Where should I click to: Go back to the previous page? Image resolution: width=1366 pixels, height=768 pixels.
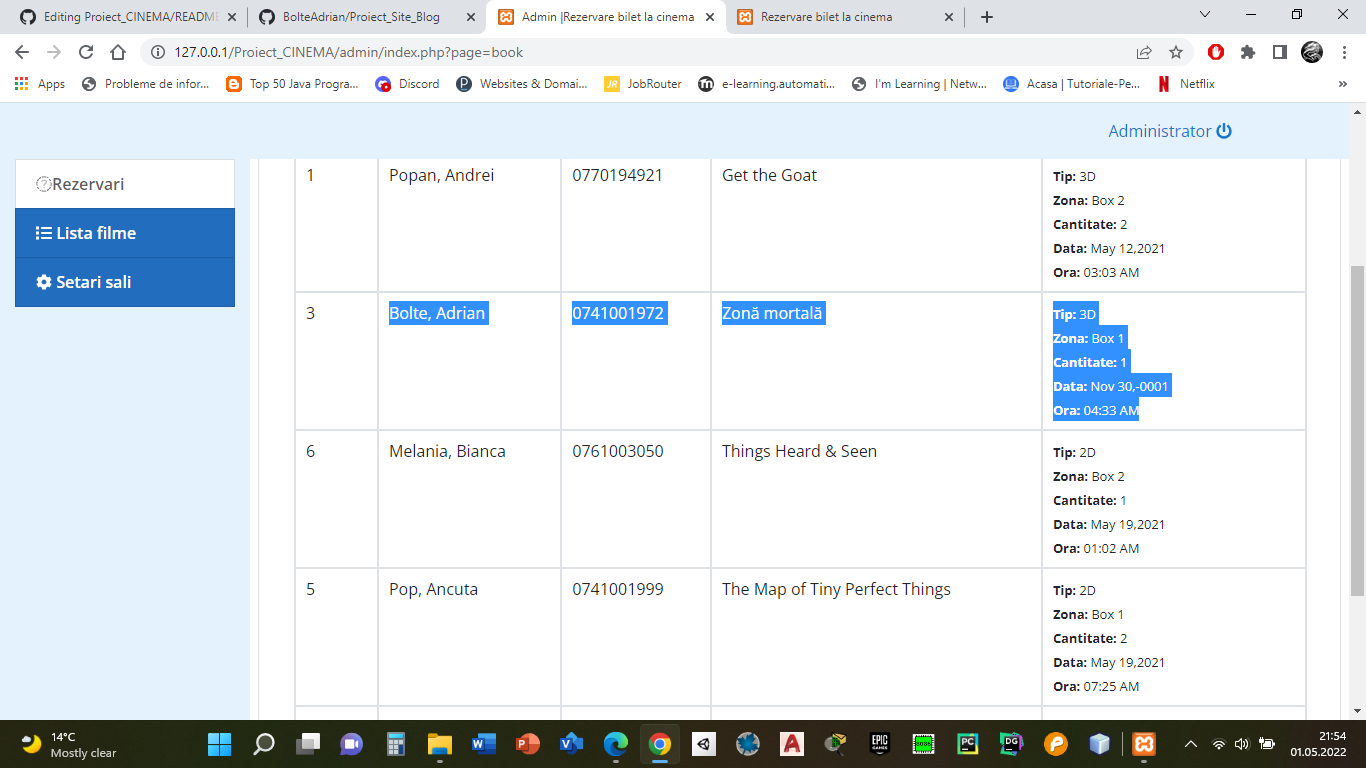pos(22,52)
